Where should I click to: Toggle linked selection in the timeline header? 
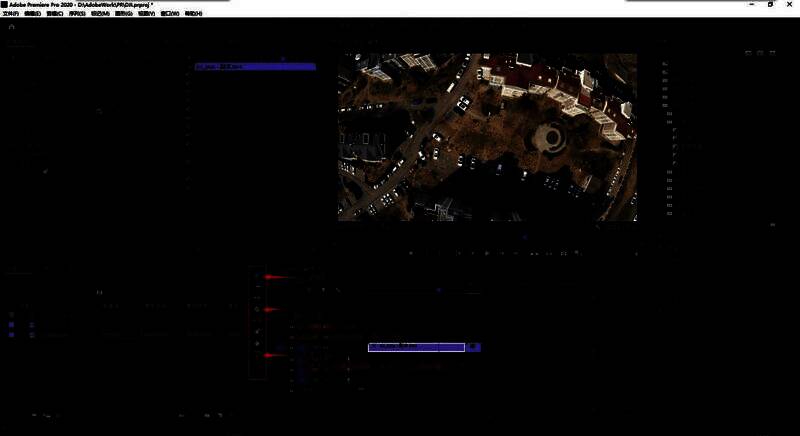coord(322,290)
